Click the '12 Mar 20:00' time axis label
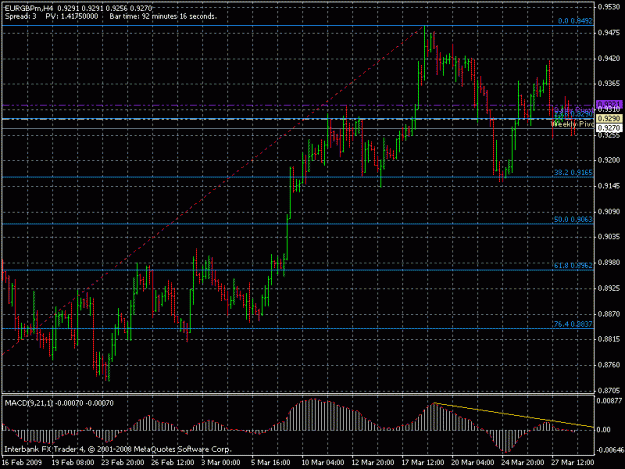 point(373,462)
